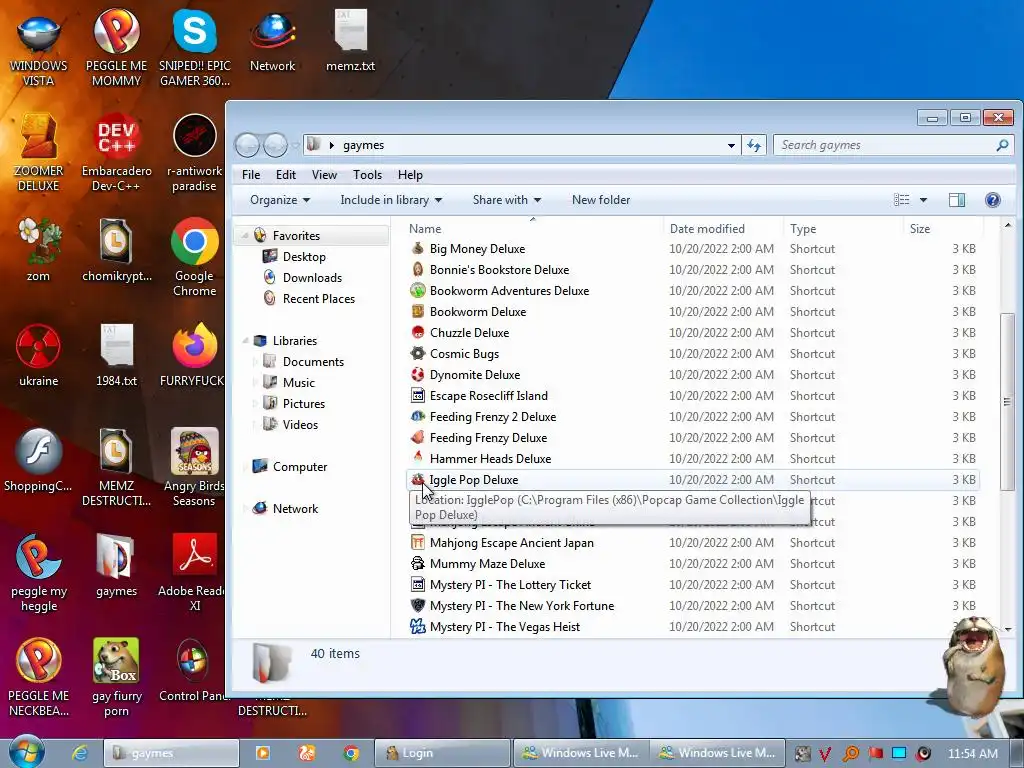Open the Tools menu
Screen dimensions: 1024x768
[367, 175]
